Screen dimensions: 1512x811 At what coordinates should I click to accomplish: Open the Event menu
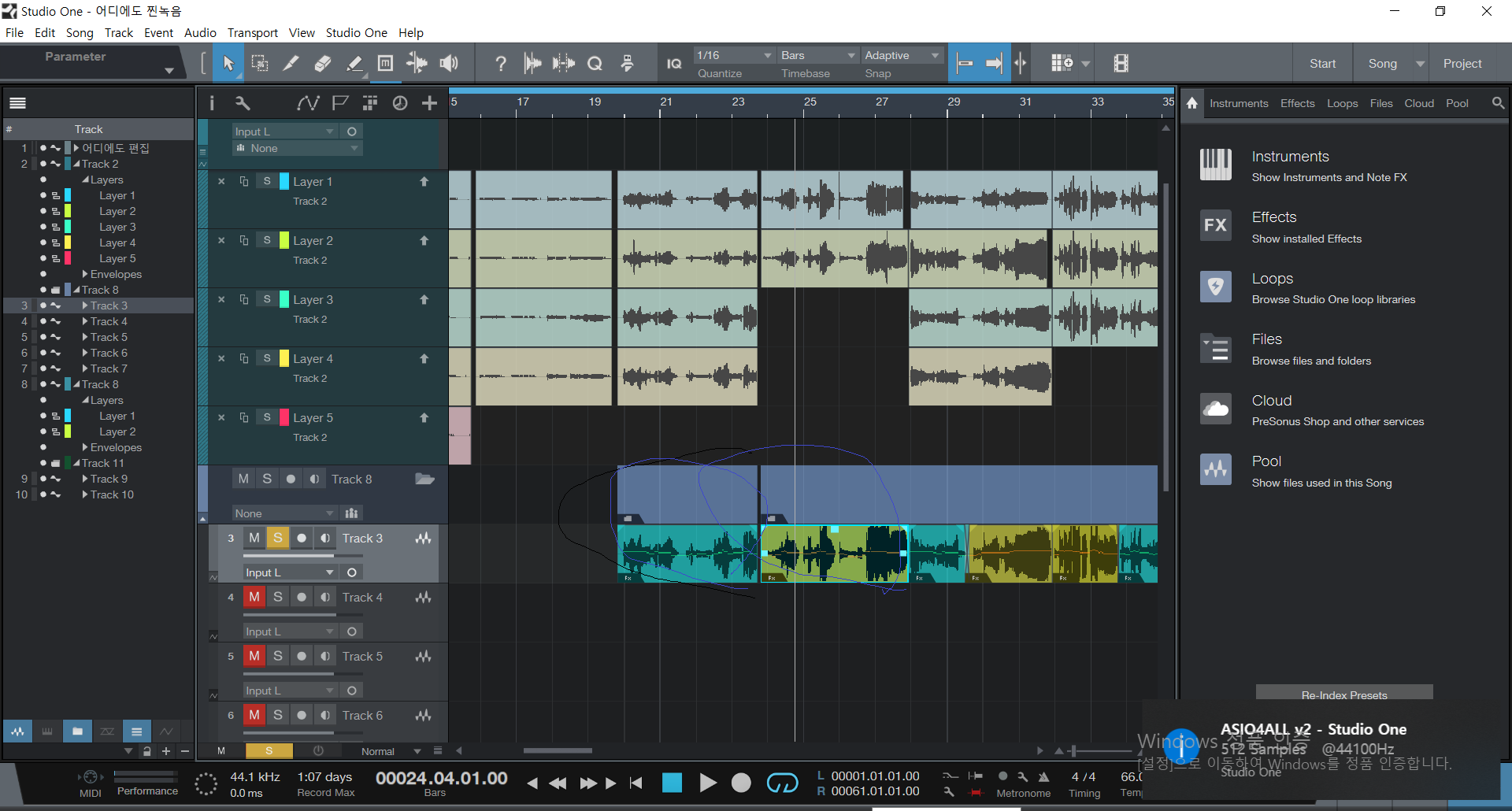pyautogui.click(x=158, y=32)
